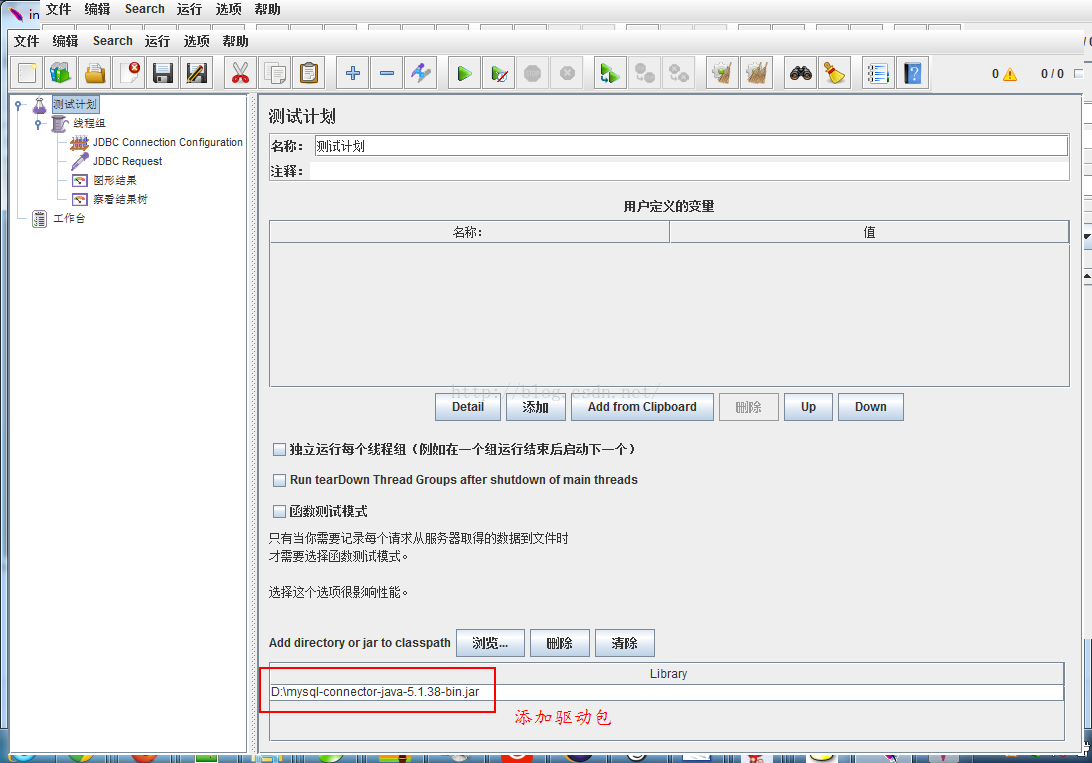Cut the element using the scissors icon
Screen dimensions: 1092x763
tap(240, 72)
